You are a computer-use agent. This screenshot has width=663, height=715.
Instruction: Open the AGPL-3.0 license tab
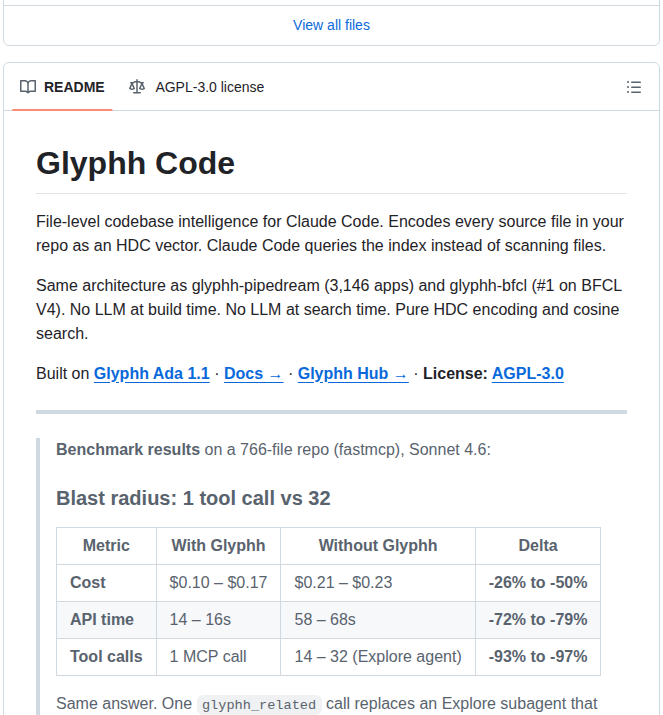pyautogui.click(x=197, y=87)
